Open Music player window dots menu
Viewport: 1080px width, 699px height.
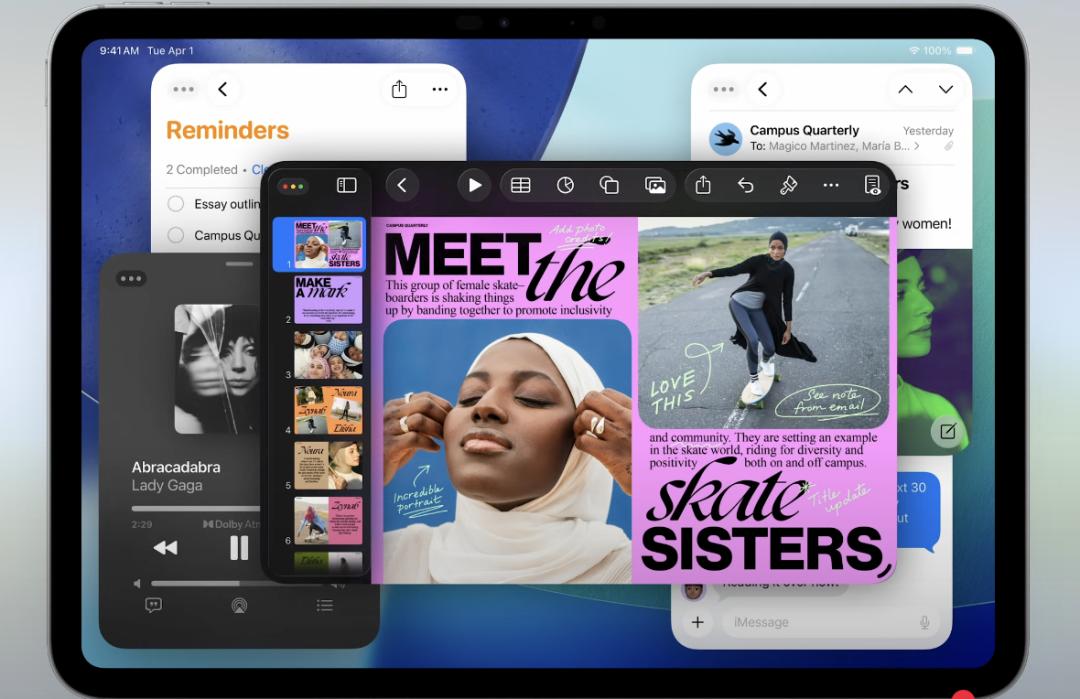pyautogui.click(x=131, y=279)
